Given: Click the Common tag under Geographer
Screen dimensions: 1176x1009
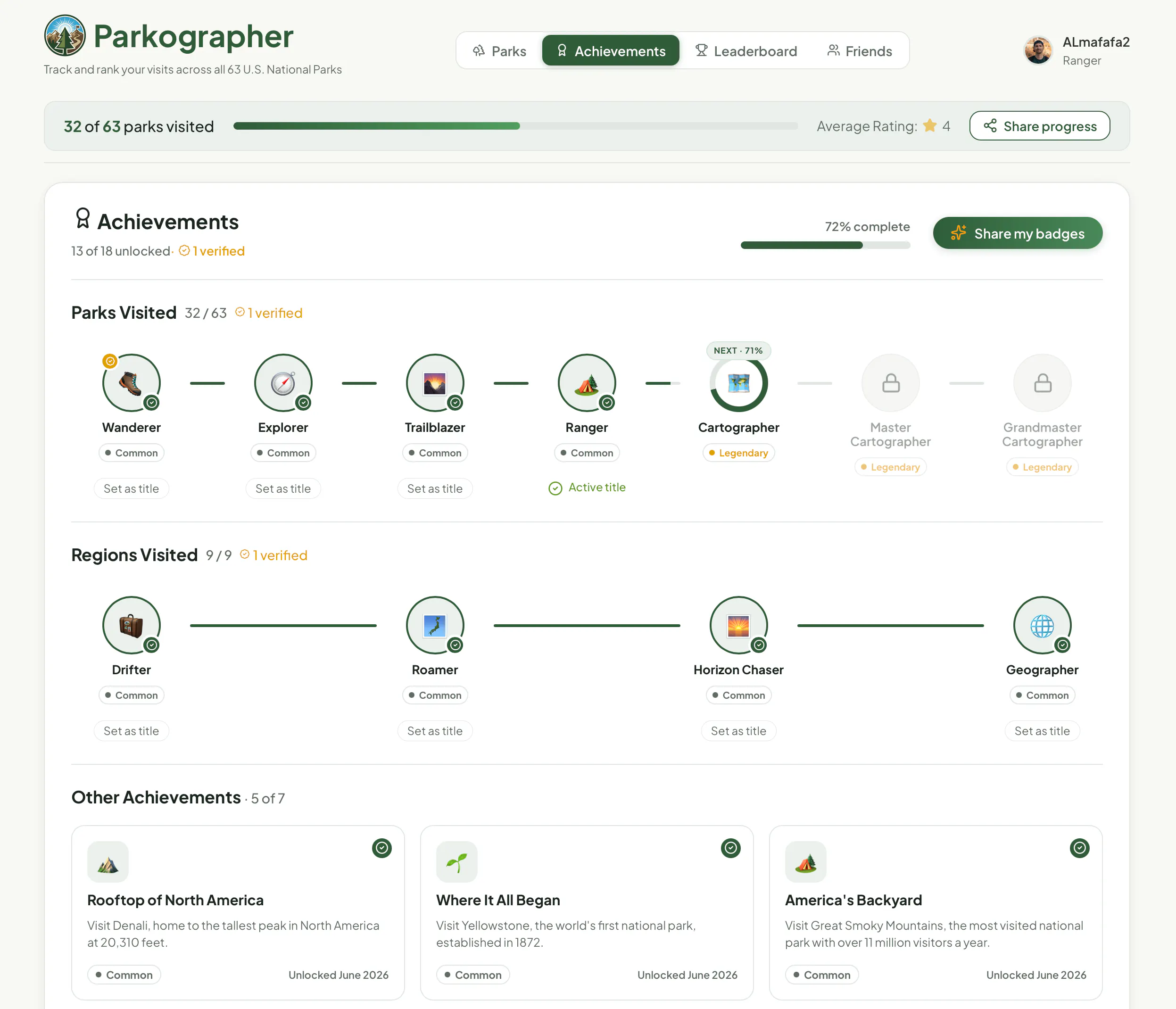Looking at the screenshot, I should click(1042, 695).
